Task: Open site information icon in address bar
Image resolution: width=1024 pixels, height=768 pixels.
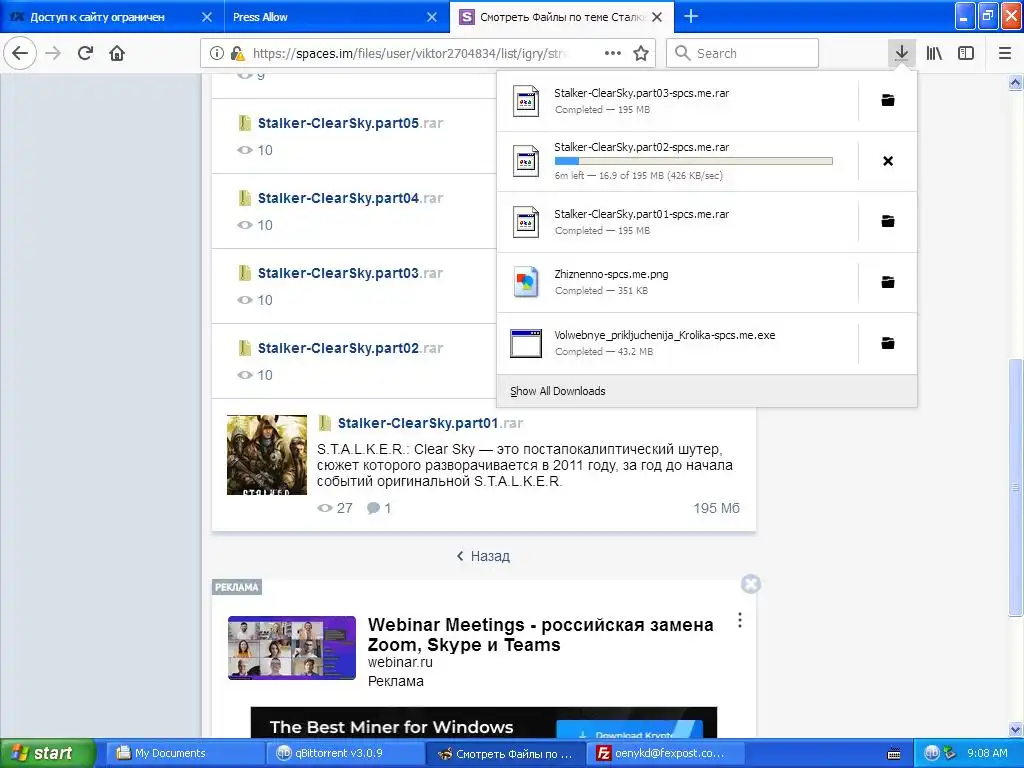Action: point(216,53)
